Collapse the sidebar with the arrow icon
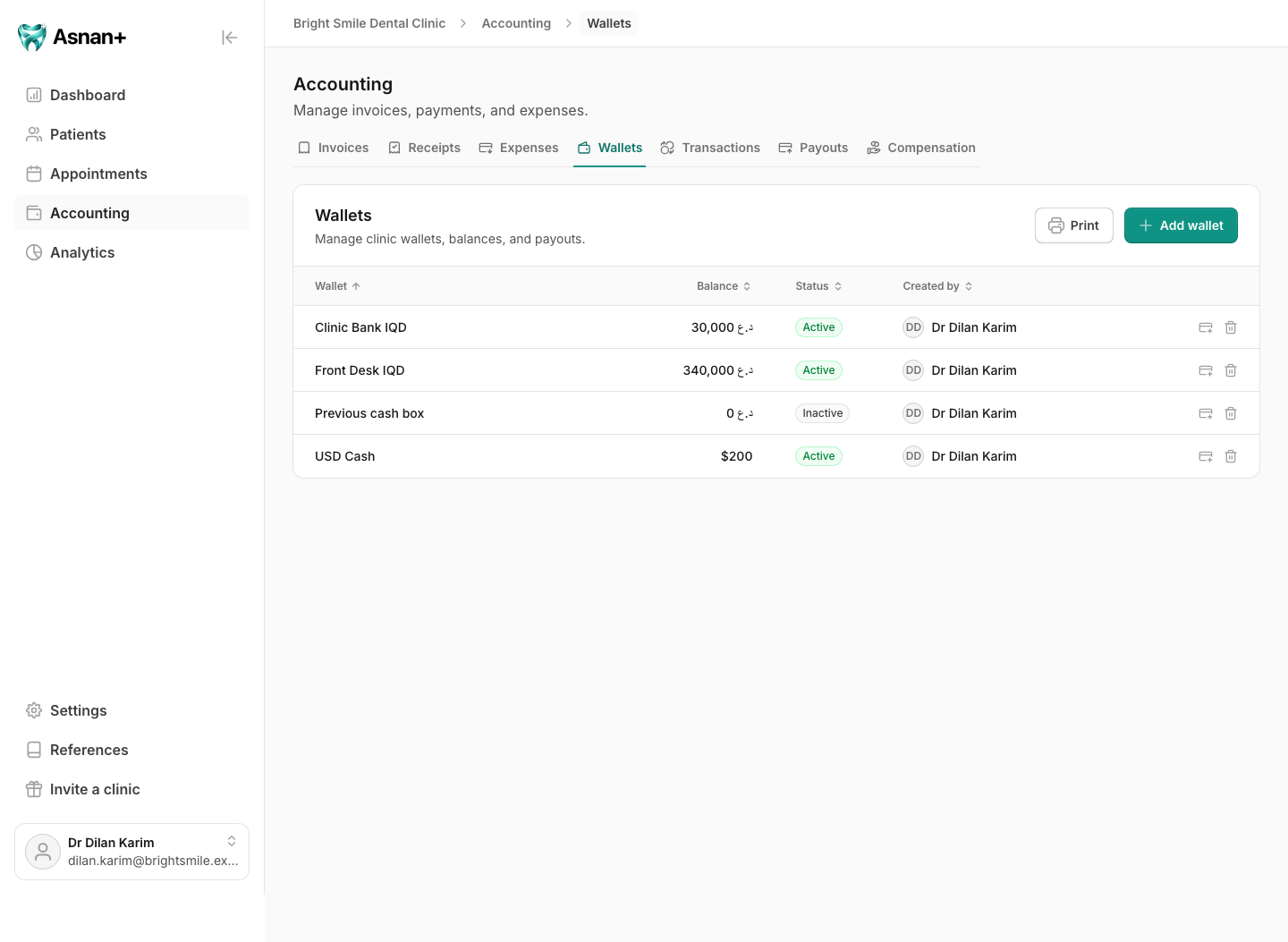Screen dimensions: 1288x942 230,37
